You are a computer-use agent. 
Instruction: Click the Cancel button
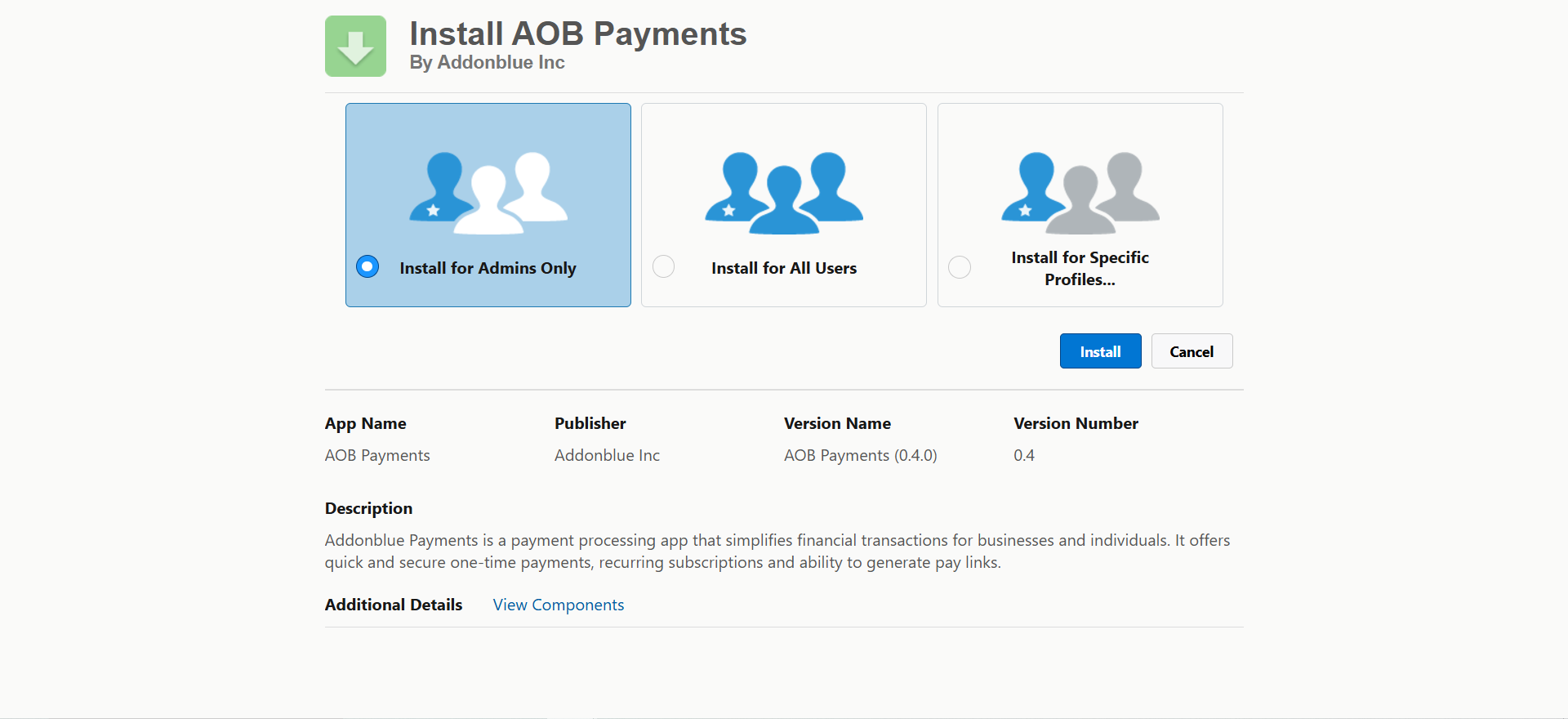click(1192, 351)
